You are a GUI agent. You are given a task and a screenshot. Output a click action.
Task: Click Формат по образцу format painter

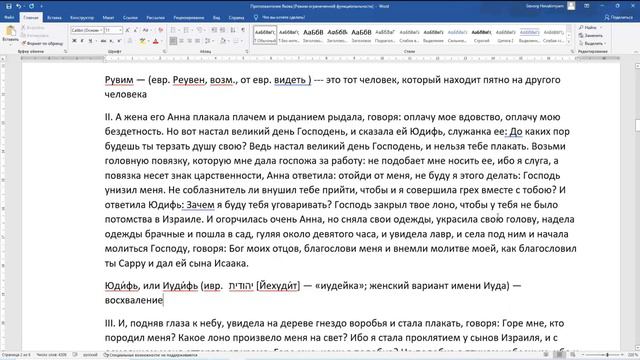tap(42, 43)
